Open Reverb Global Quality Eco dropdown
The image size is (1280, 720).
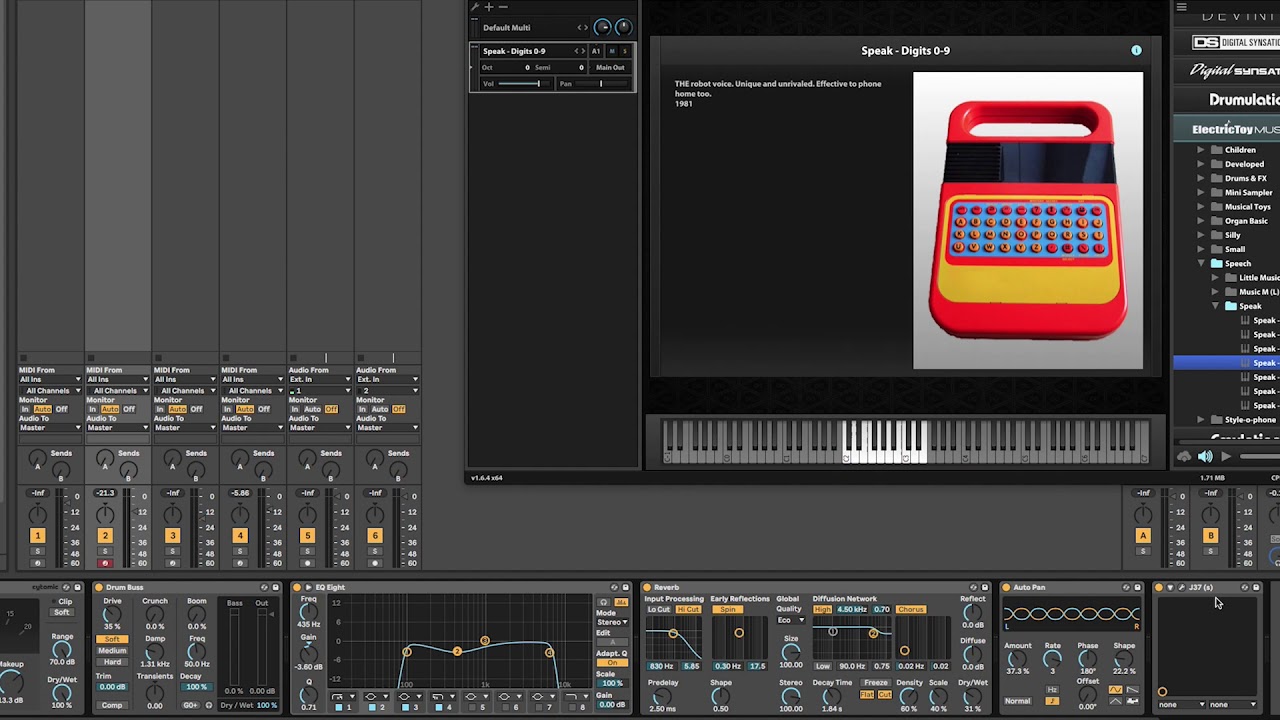coord(791,620)
